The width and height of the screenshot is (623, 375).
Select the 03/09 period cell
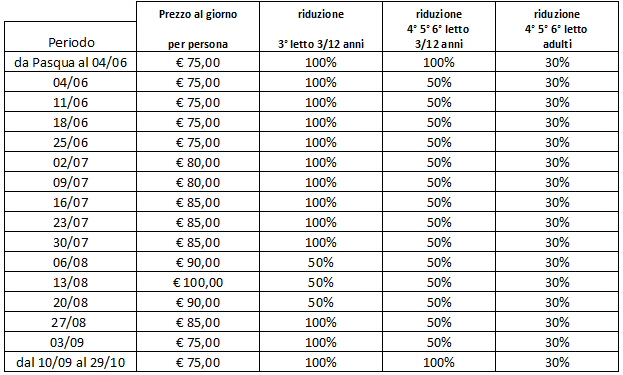coord(70,342)
